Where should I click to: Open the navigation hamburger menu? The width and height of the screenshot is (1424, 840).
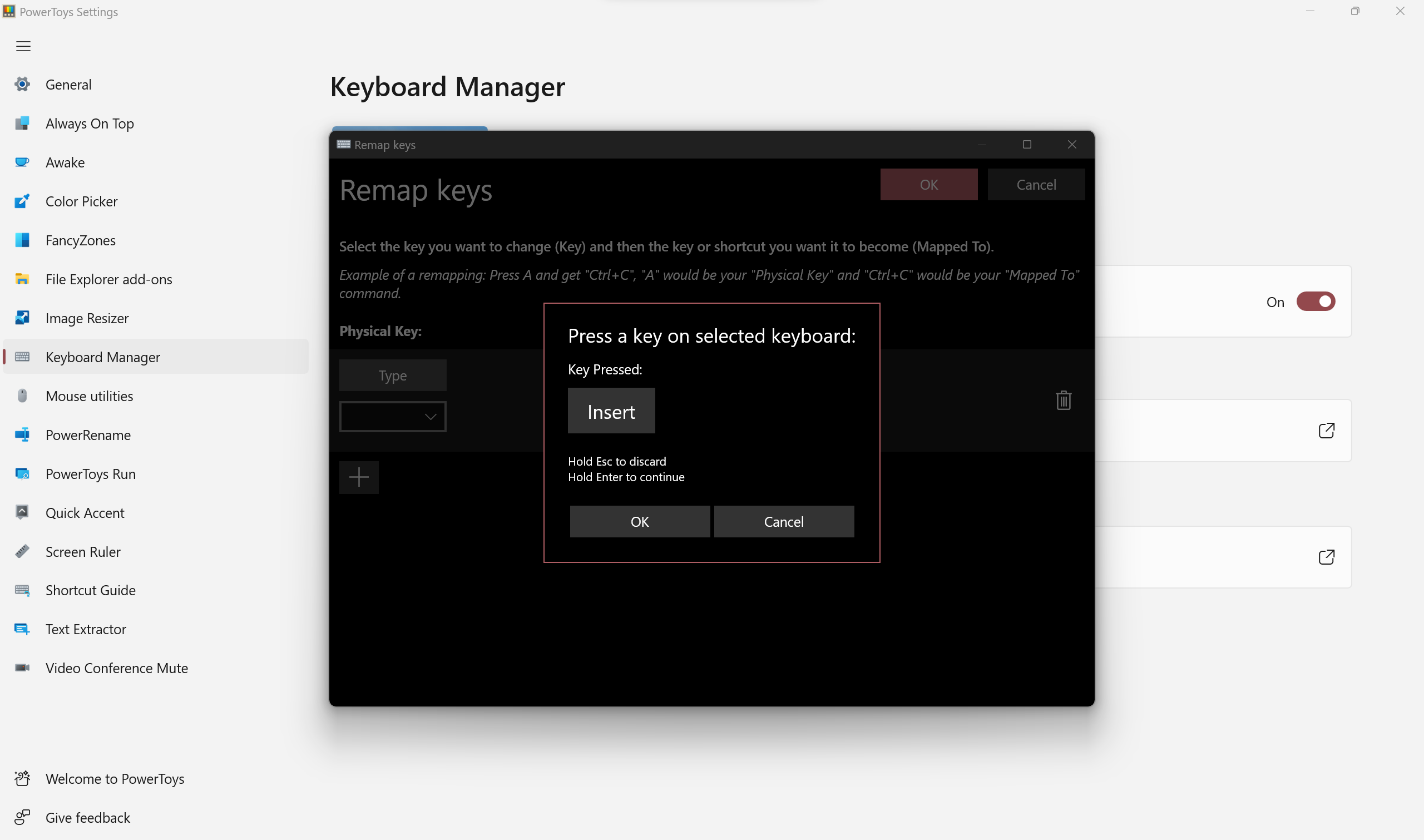23,46
